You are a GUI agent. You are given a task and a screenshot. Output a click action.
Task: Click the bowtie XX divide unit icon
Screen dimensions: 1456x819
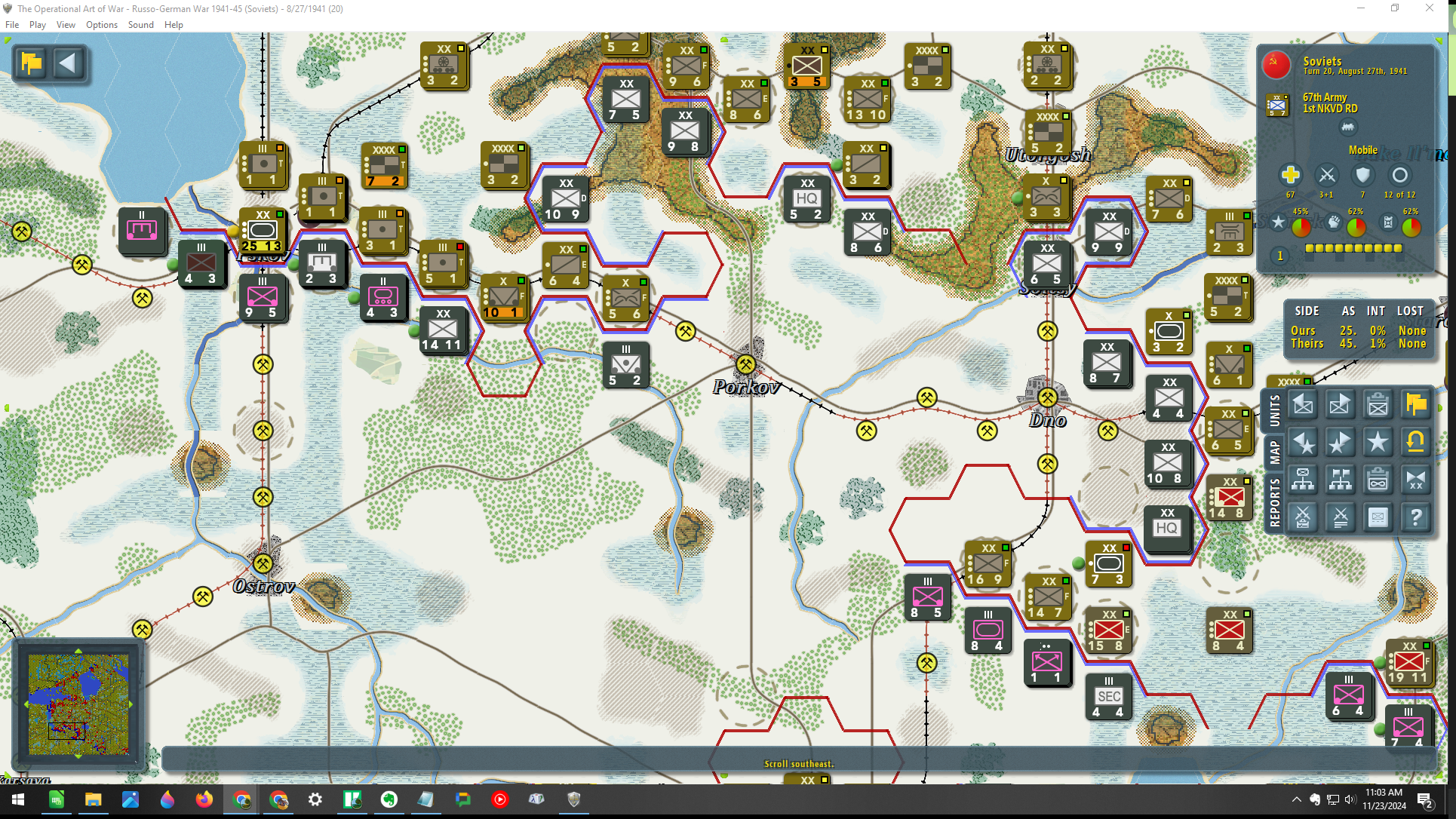[1416, 480]
